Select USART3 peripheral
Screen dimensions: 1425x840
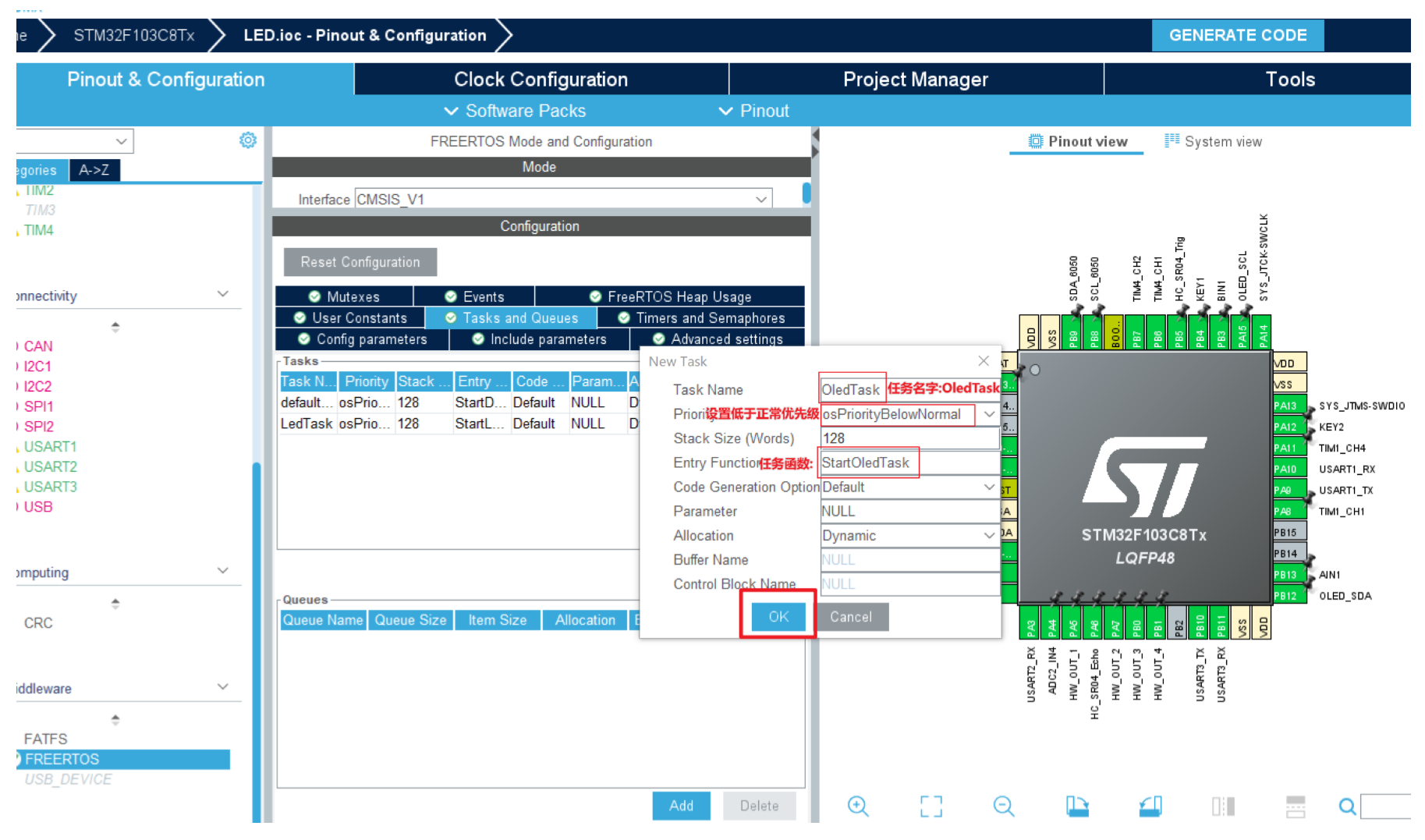(x=50, y=487)
